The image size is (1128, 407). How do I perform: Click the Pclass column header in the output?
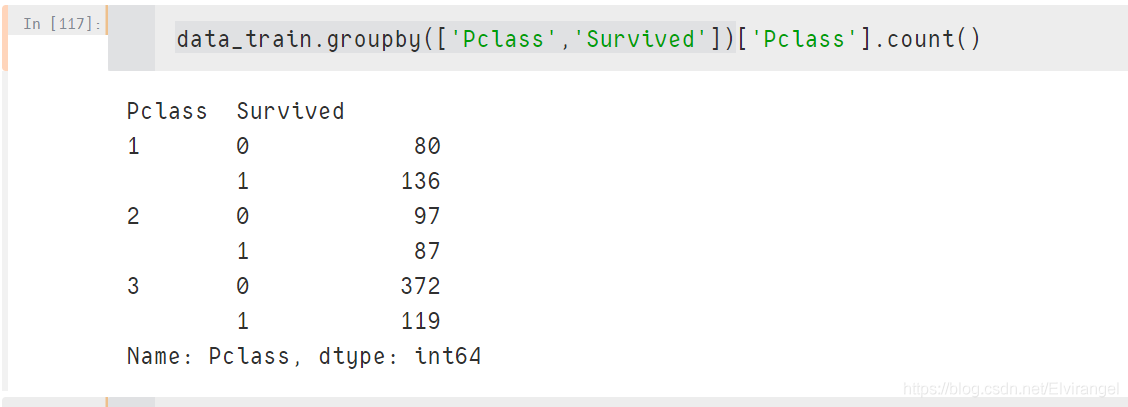pos(167,111)
